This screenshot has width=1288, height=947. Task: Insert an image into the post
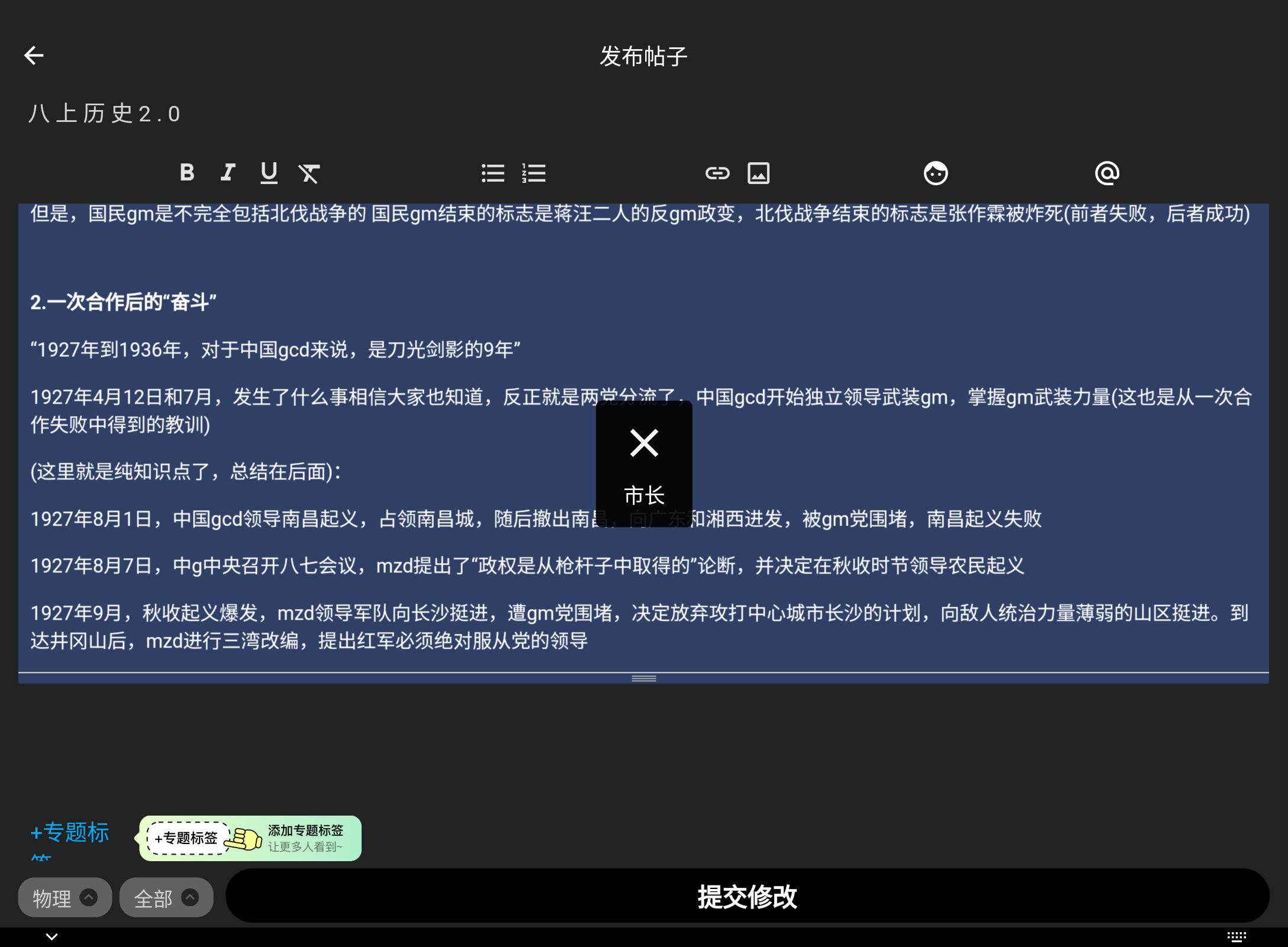click(x=759, y=173)
